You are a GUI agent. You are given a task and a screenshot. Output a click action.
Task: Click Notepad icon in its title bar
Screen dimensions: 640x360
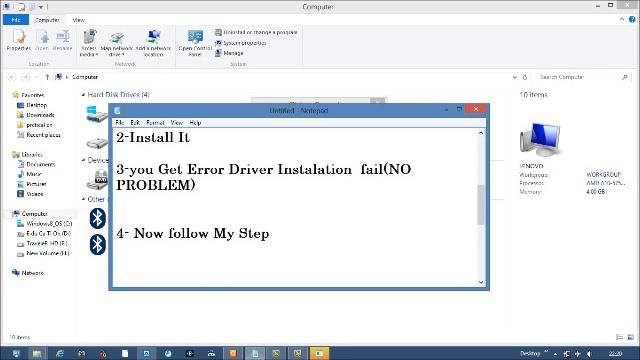(118, 110)
